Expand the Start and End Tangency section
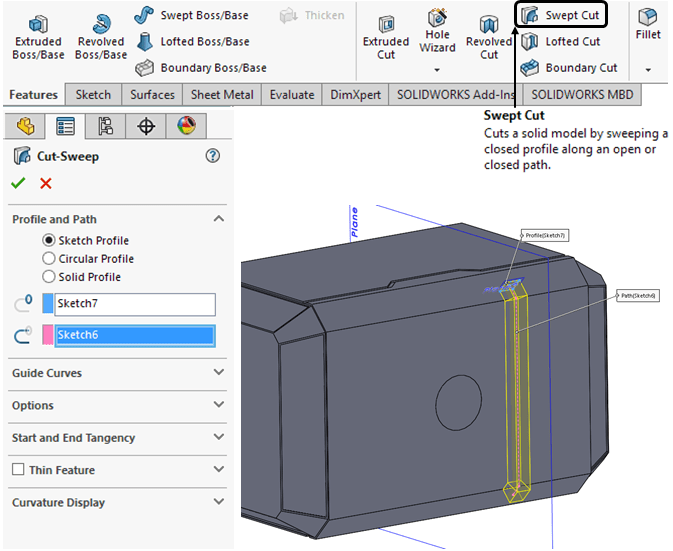The image size is (673, 551). coord(219,438)
